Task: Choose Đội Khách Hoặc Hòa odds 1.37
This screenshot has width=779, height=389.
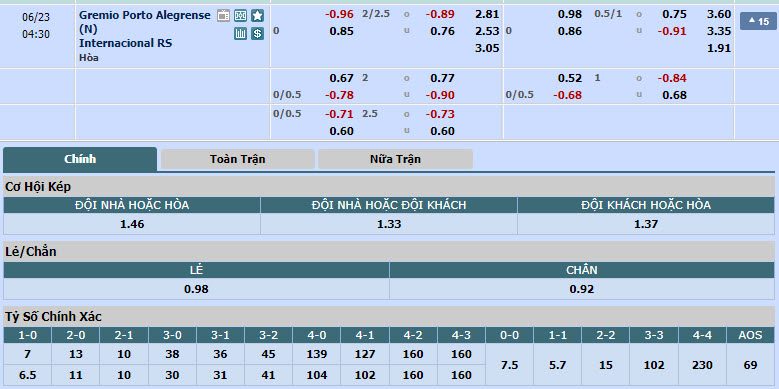Action: (x=646, y=224)
